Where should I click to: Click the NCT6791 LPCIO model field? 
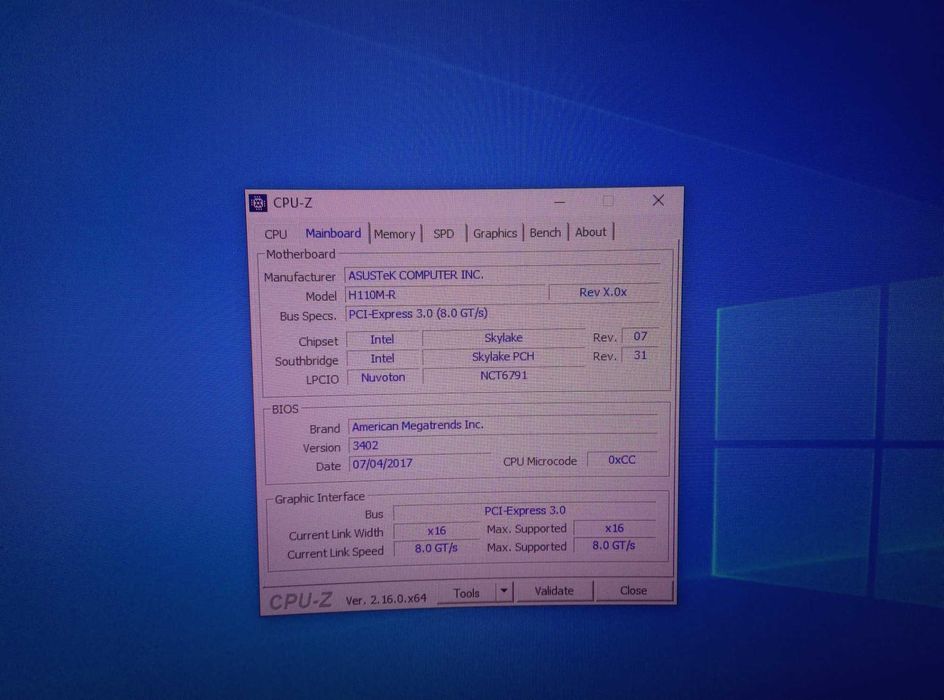click(x=503, y=376)
